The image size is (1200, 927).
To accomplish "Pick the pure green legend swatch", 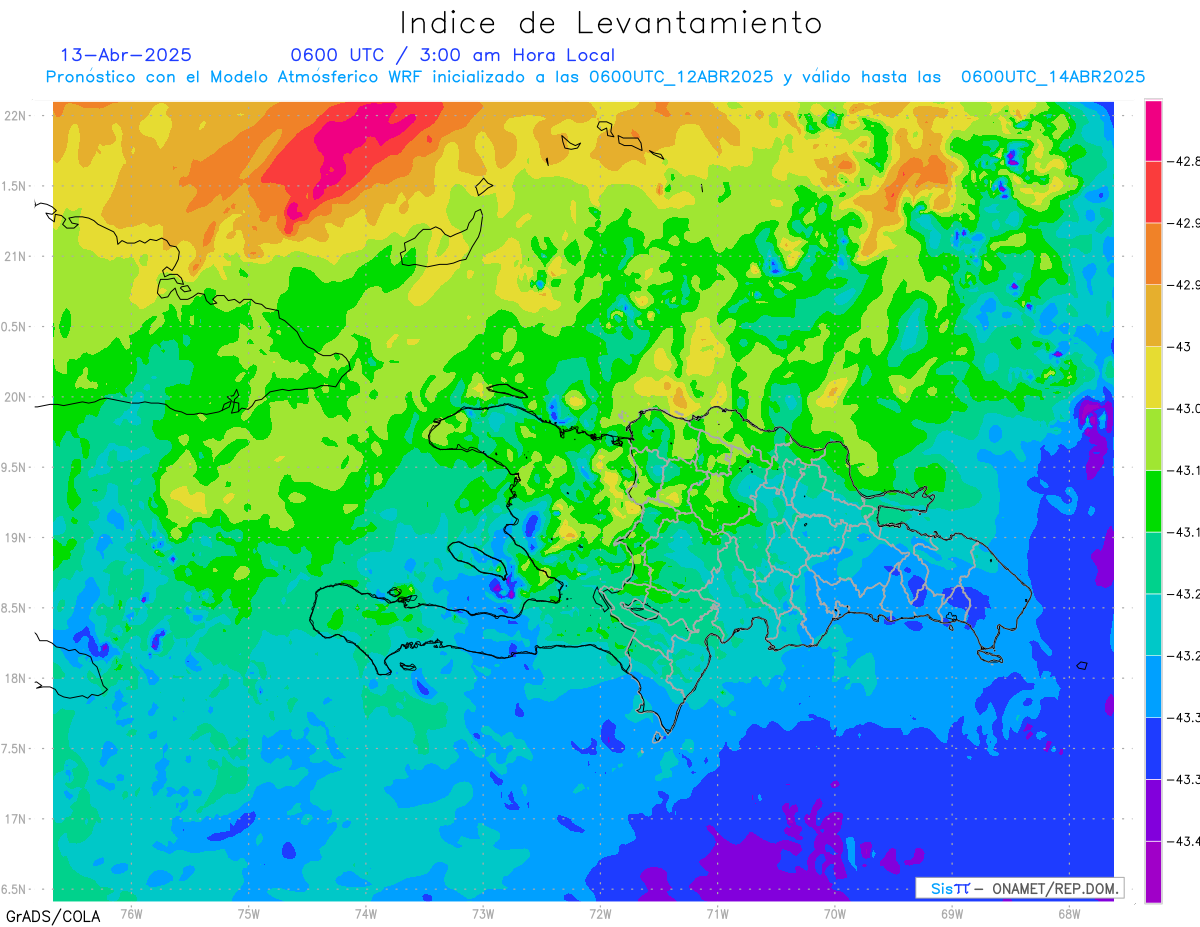I will point(1153,501).
